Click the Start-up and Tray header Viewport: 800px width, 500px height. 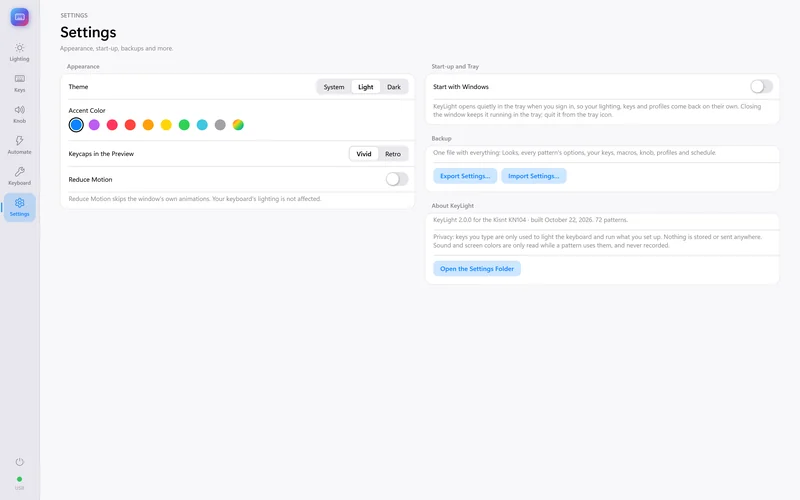click(x=455, y=66)
